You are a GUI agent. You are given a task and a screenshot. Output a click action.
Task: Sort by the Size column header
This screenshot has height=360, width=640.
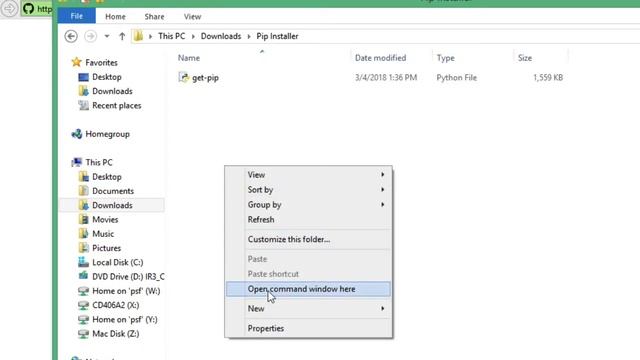pyautogui.click(x=525, y=58)
